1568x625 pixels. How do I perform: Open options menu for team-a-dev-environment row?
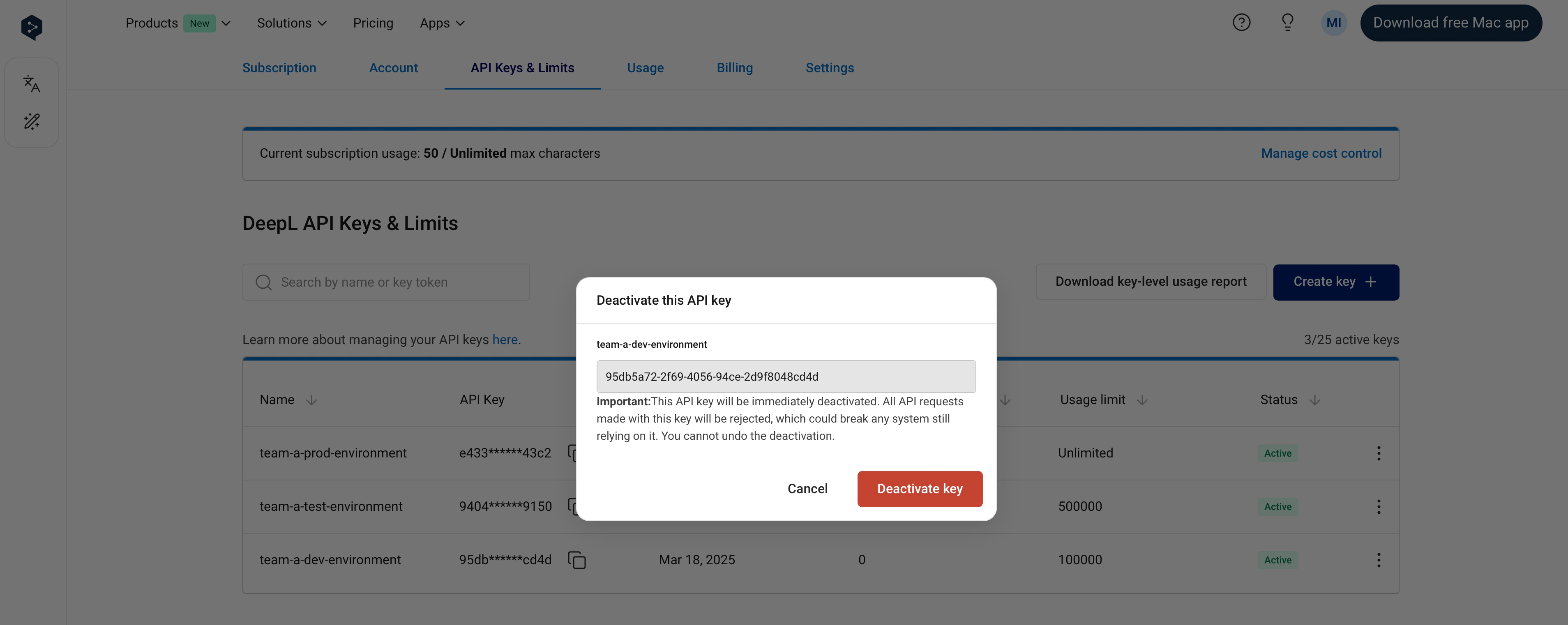[1379, 560]
